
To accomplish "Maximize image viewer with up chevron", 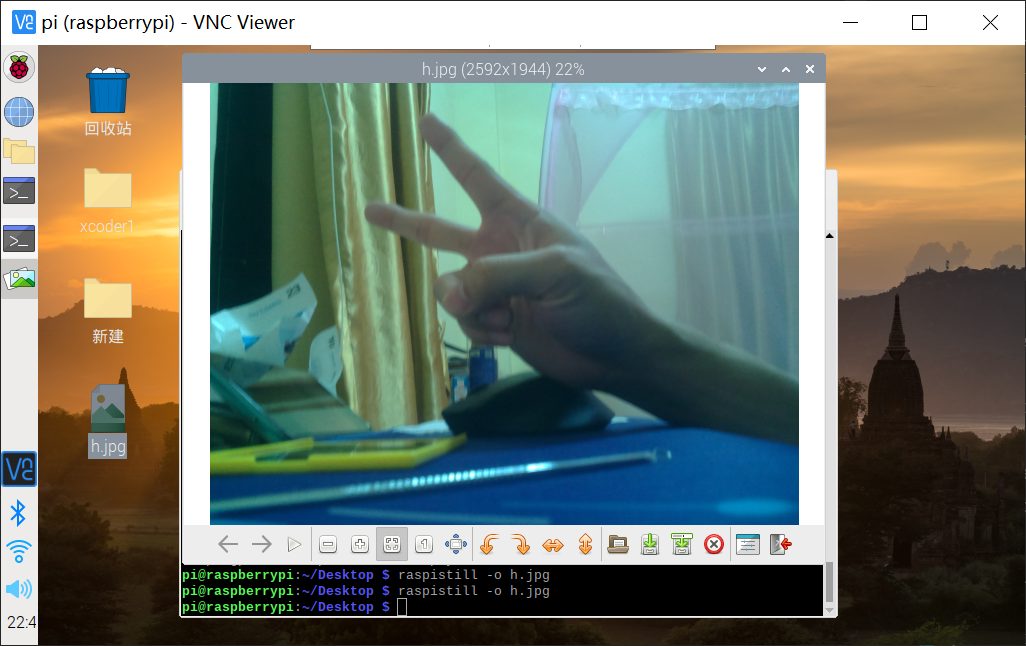I will [786, 69].
